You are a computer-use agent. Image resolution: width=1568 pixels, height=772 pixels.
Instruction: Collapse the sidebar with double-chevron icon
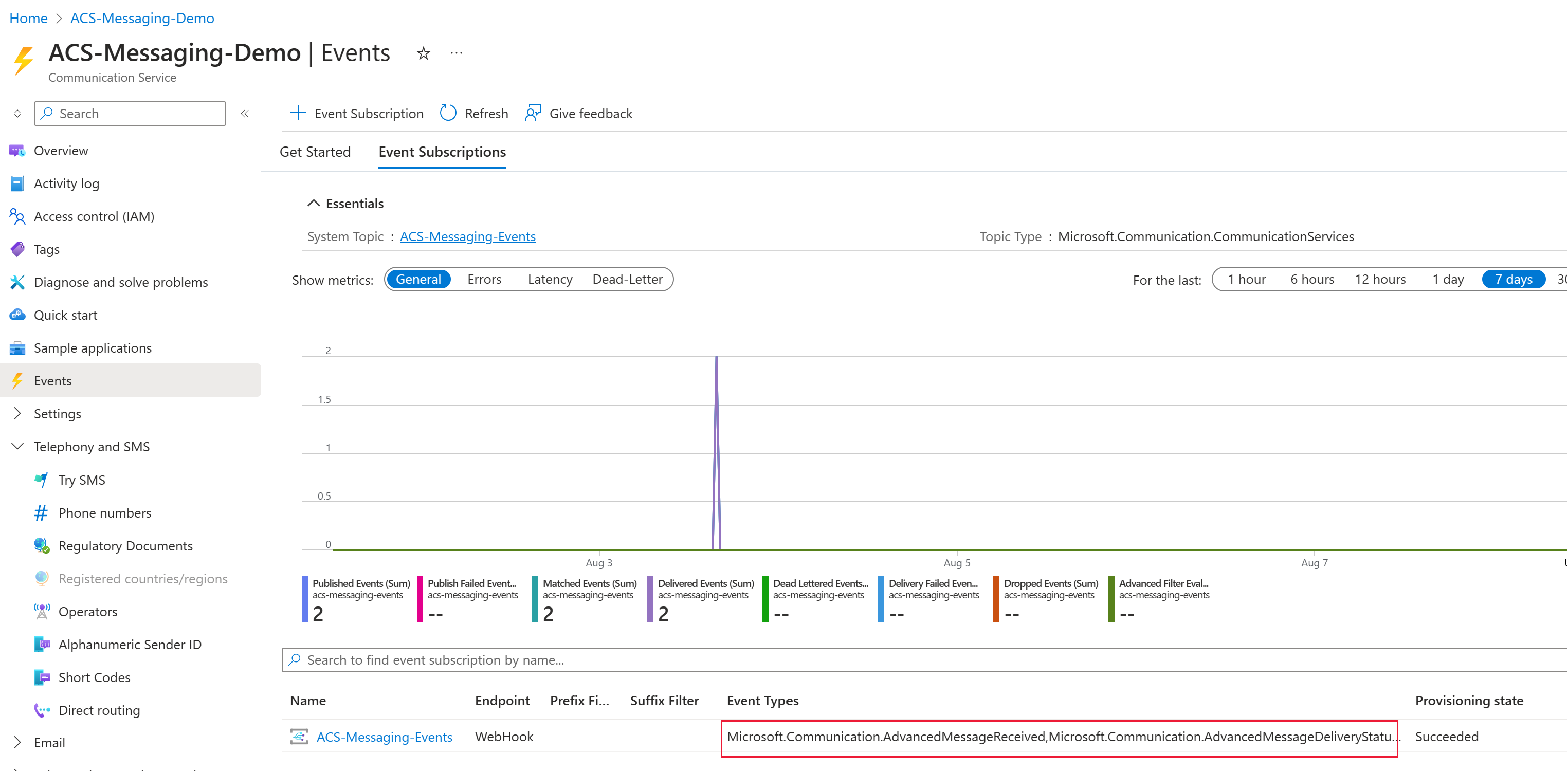245,113
